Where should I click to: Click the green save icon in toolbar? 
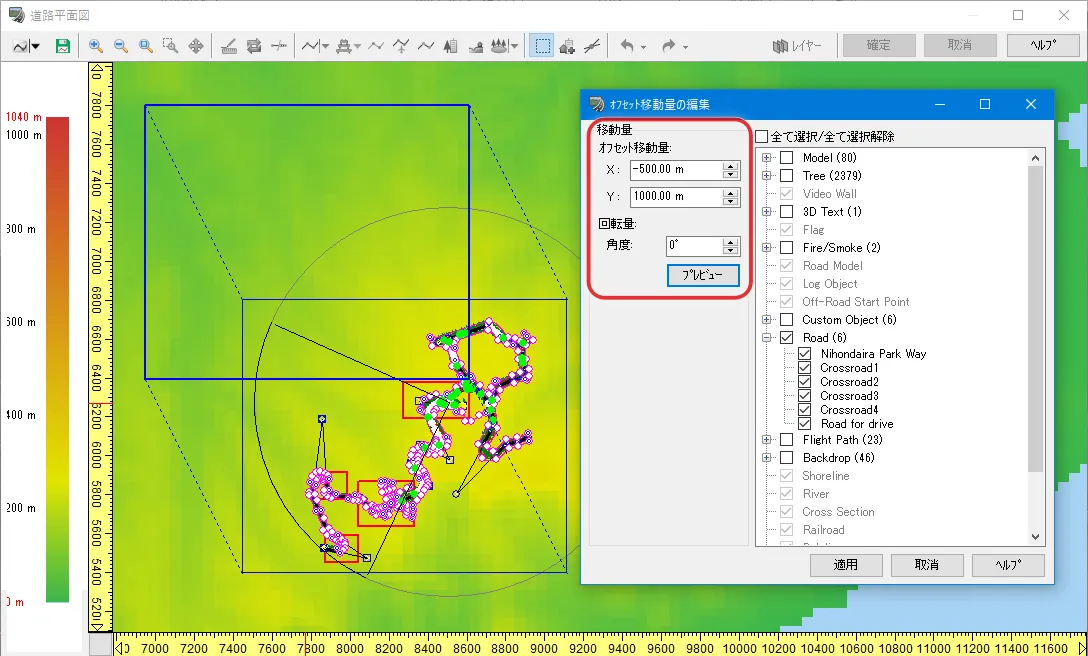(x=63, y=46)
